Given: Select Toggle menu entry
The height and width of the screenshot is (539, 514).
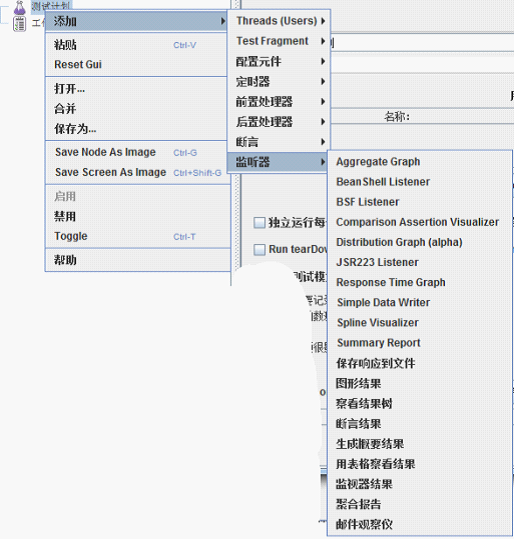Looking at the screenshot, I should [71, 236].
